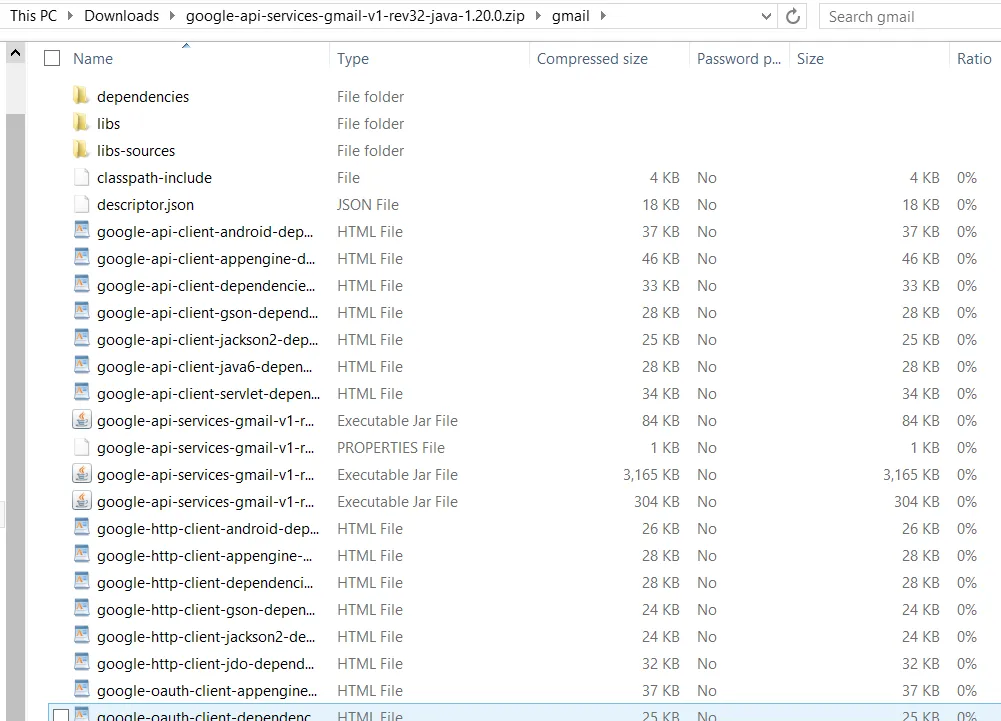The height and width of the screenshot is (721, 1001).
Task: Go to This PC breadcrumb
Action: click(33, 16)
